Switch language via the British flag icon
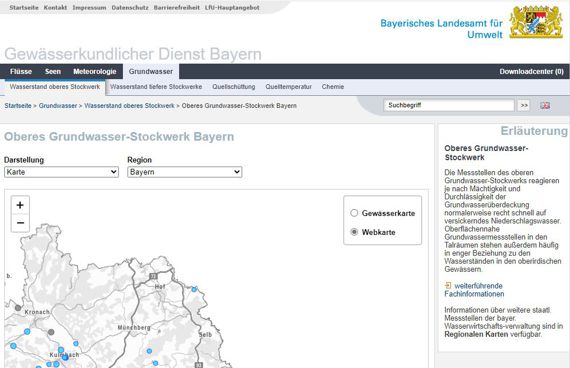This screenshot has width=570, height=368. [545, 105]
